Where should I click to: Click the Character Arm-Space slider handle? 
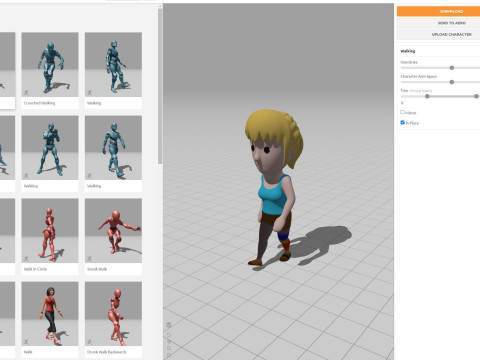point(452,82)
